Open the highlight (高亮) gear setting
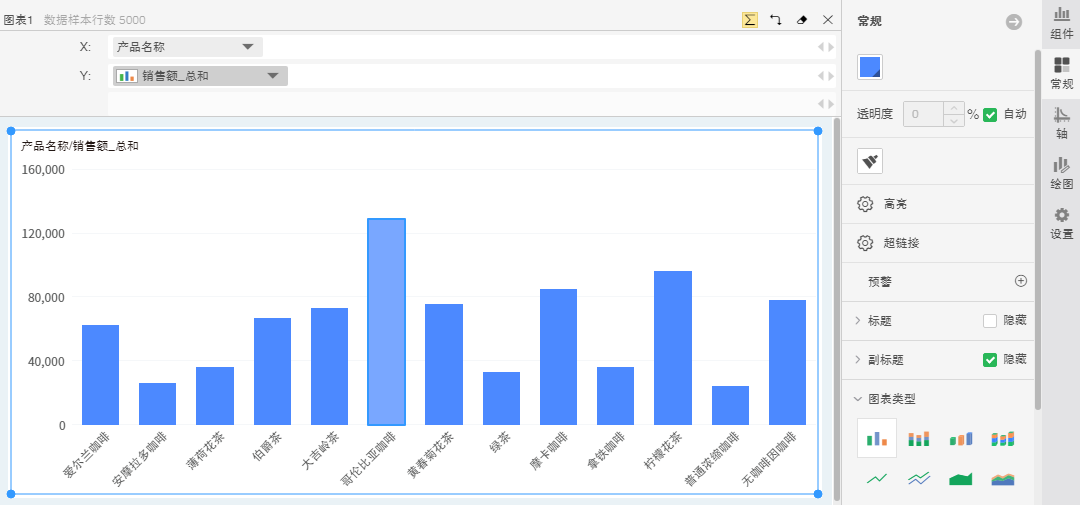The width and height of the screenshot is (1080, 505). pyautogui.click(x=866, y=204)
